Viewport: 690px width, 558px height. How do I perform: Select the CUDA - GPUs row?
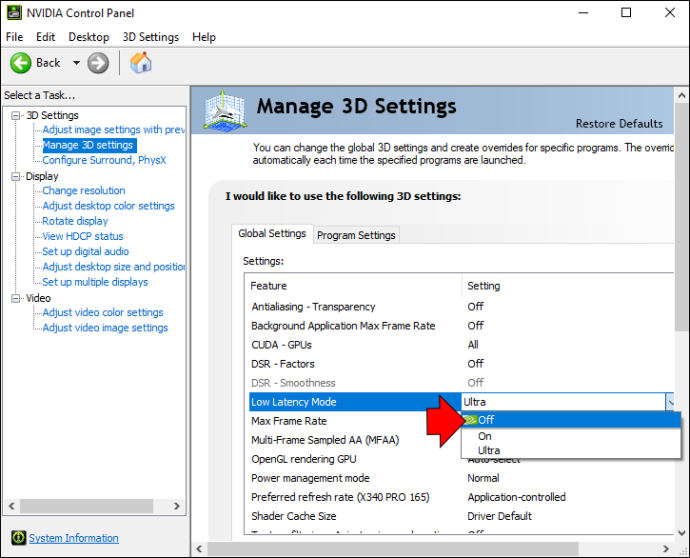click(x=461, y=345)
